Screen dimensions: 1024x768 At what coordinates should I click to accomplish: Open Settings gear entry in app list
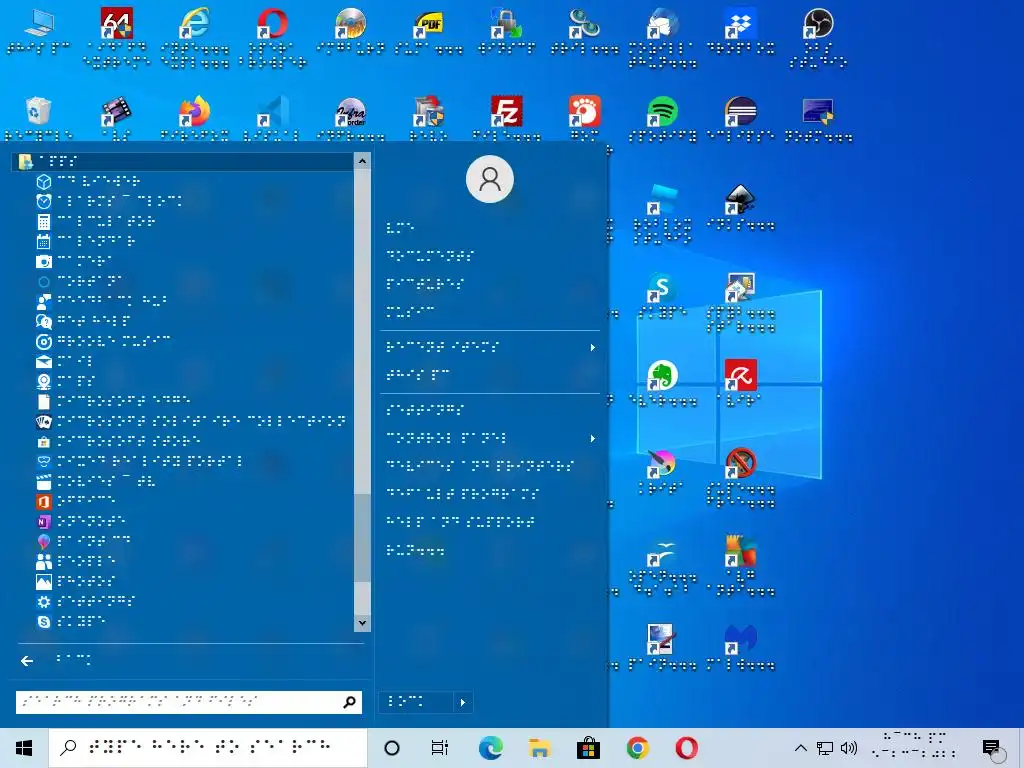pos(86,601)
